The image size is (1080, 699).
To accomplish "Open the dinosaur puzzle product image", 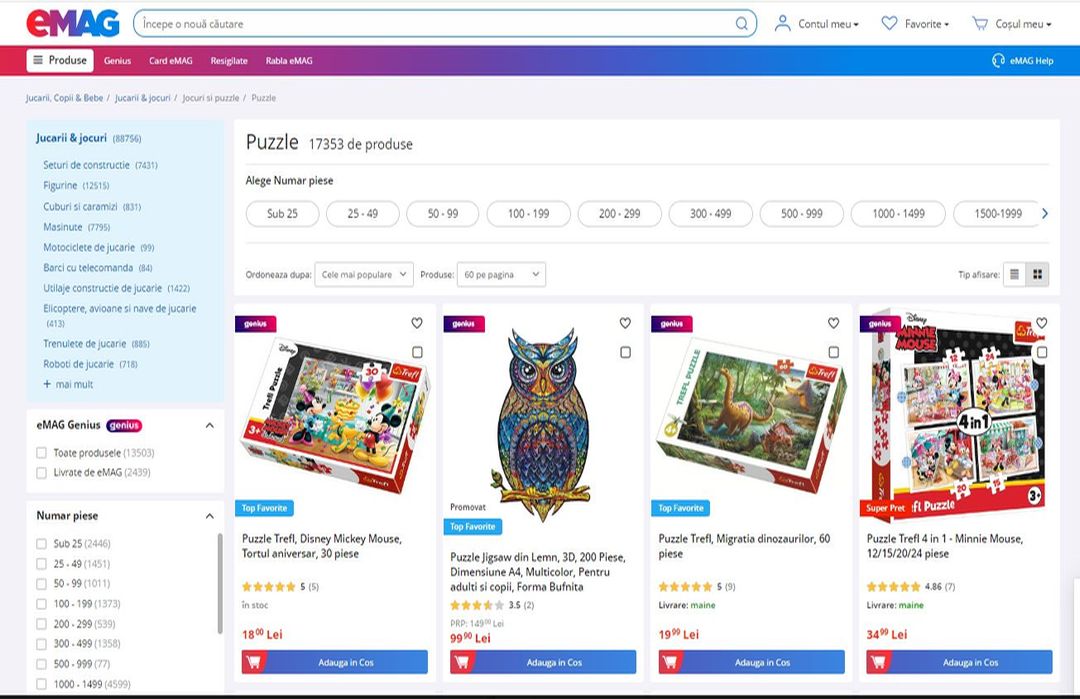I will pyautogui.click(x=750, y=417).
